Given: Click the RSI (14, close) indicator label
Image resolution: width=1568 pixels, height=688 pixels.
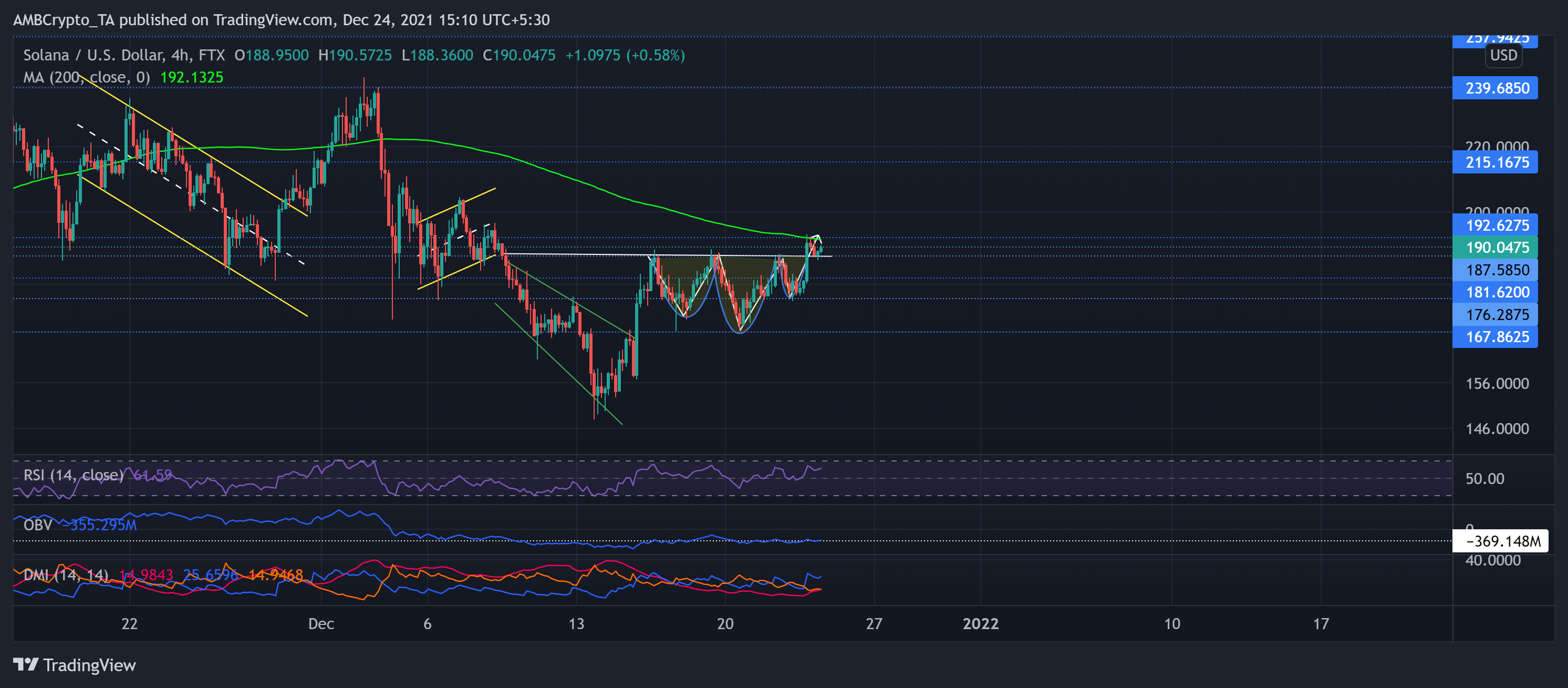Looking at the screenshot, I should pos(73,475).
